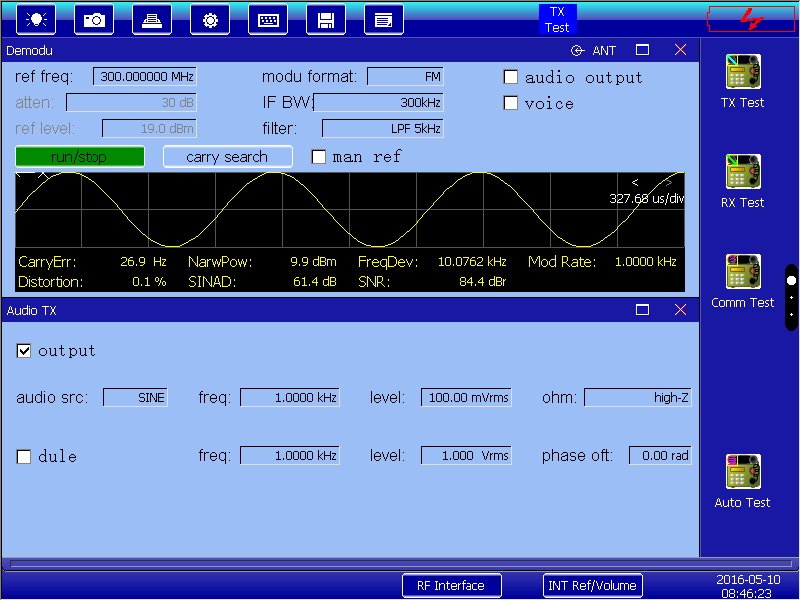Click the NarwPow 9.9 dBm reading
Image resolution: width=800 pixels, height=600 pixels.
(x=262, y=262)
